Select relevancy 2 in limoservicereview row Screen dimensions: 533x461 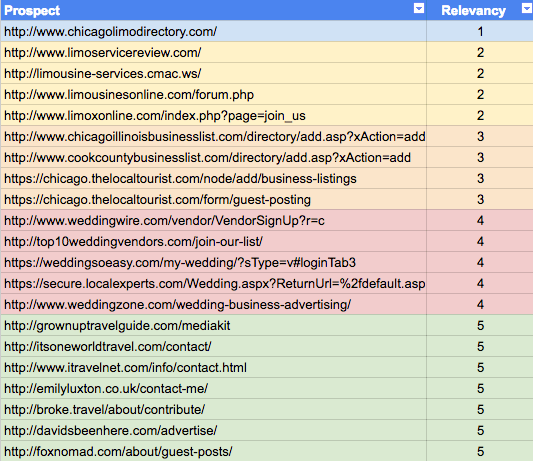(480, 52)
